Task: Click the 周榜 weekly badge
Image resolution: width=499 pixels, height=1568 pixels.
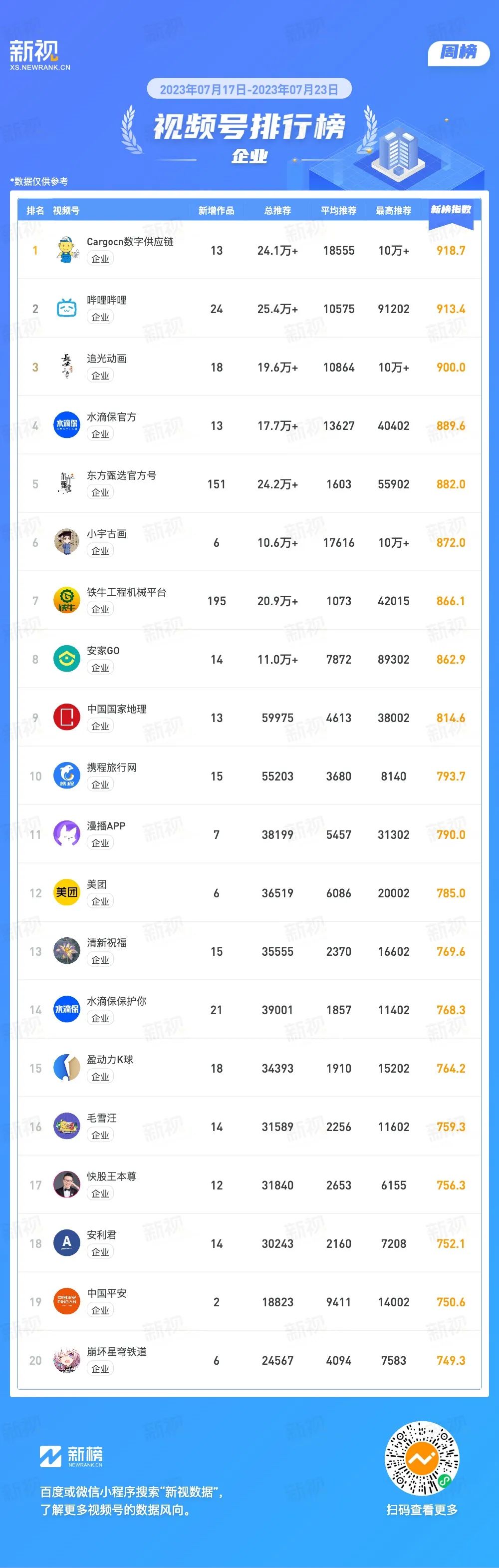Action: coord(459,52)
